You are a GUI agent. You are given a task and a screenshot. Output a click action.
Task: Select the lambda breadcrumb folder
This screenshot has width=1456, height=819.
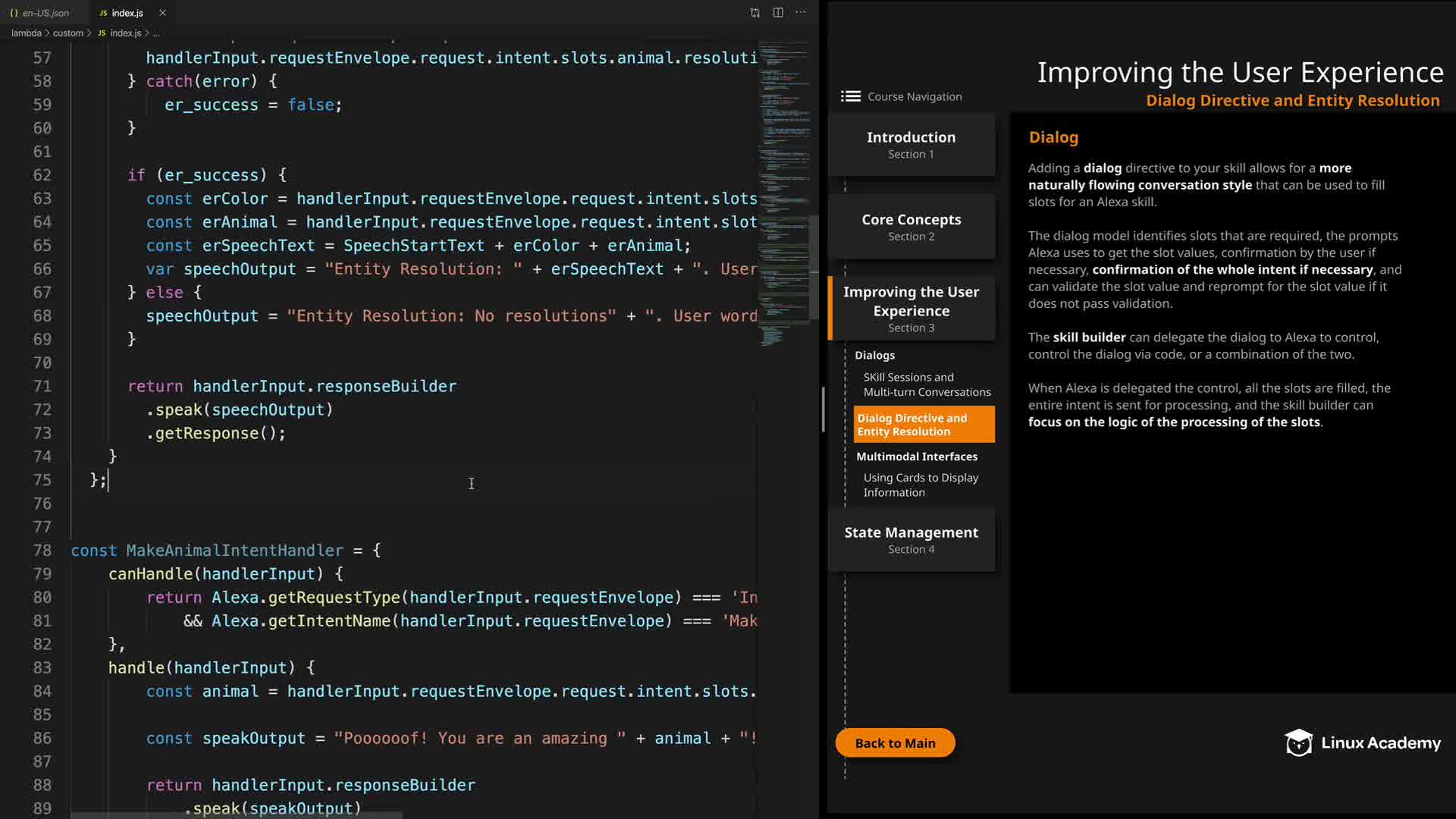(26, 33)
